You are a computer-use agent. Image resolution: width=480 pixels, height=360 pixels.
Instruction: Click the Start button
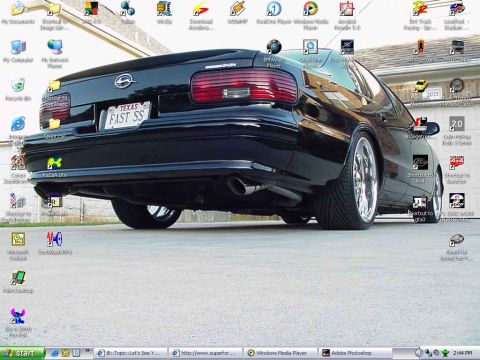pos(23,353)
